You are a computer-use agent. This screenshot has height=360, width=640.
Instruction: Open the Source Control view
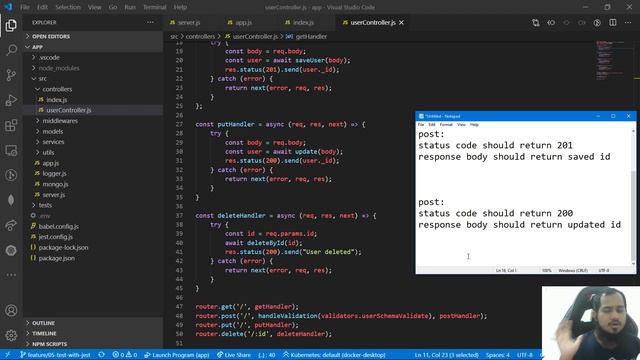pyautogui.click(x=11, y=75)
